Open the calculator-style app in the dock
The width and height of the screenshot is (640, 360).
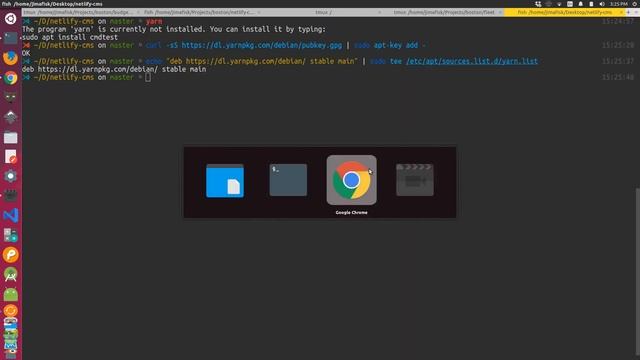[11, 235]
